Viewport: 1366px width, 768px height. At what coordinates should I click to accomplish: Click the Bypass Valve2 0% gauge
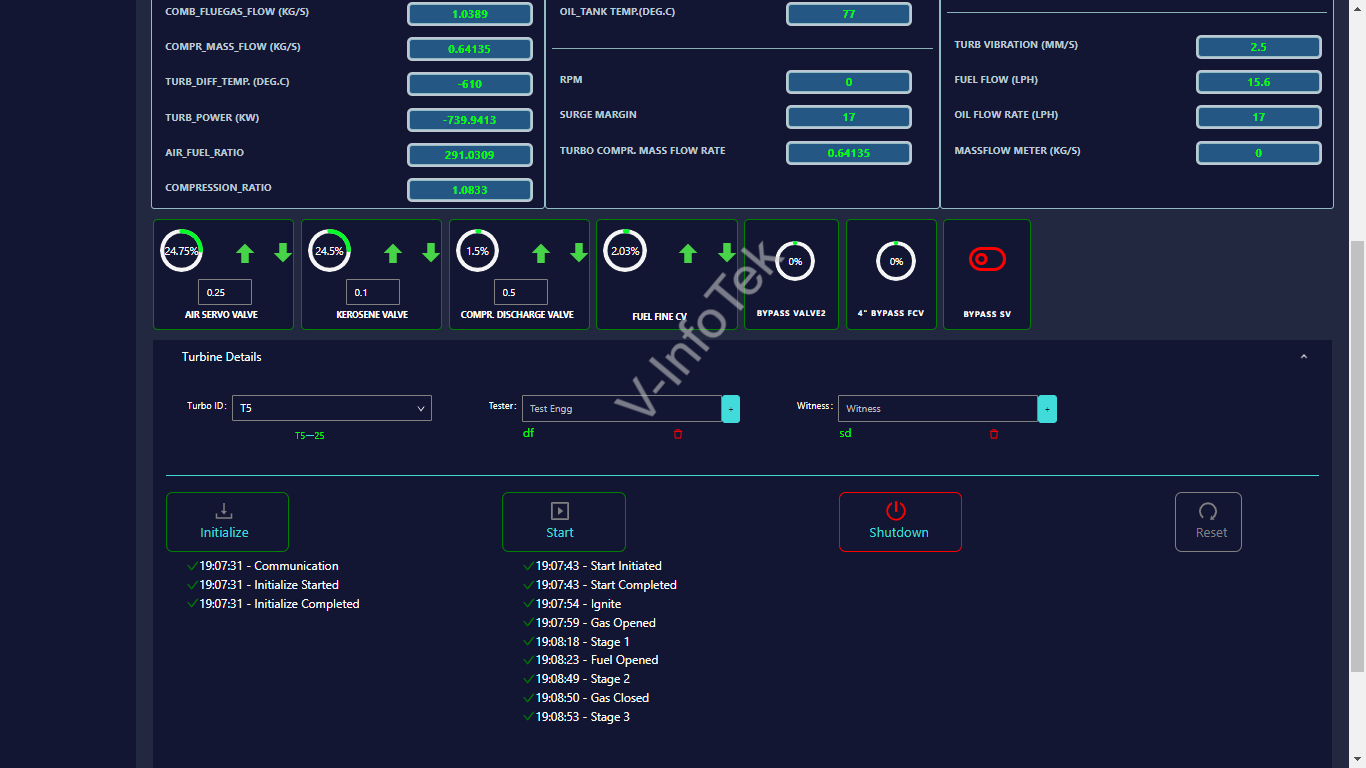click(795, 261)
